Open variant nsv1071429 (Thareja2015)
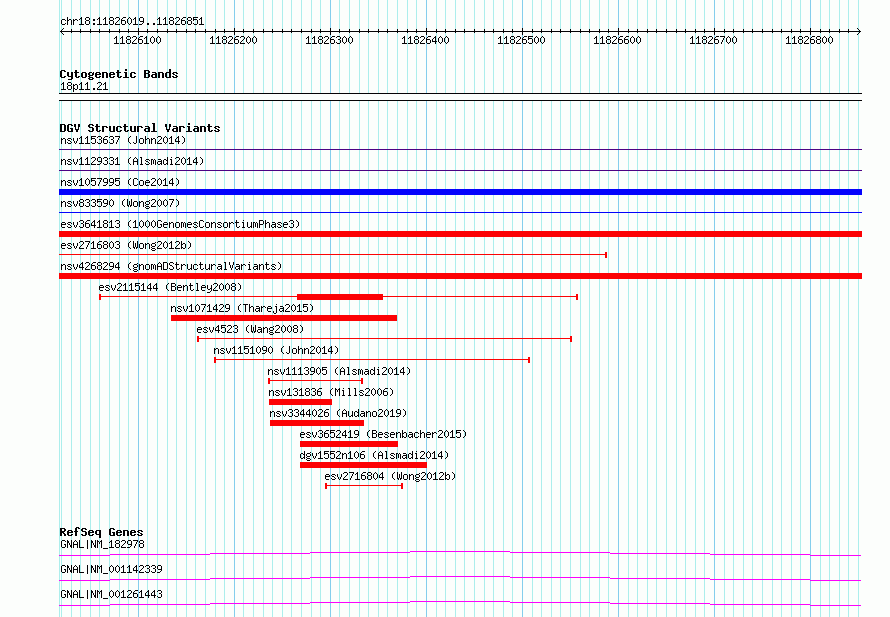 point(242,308)
